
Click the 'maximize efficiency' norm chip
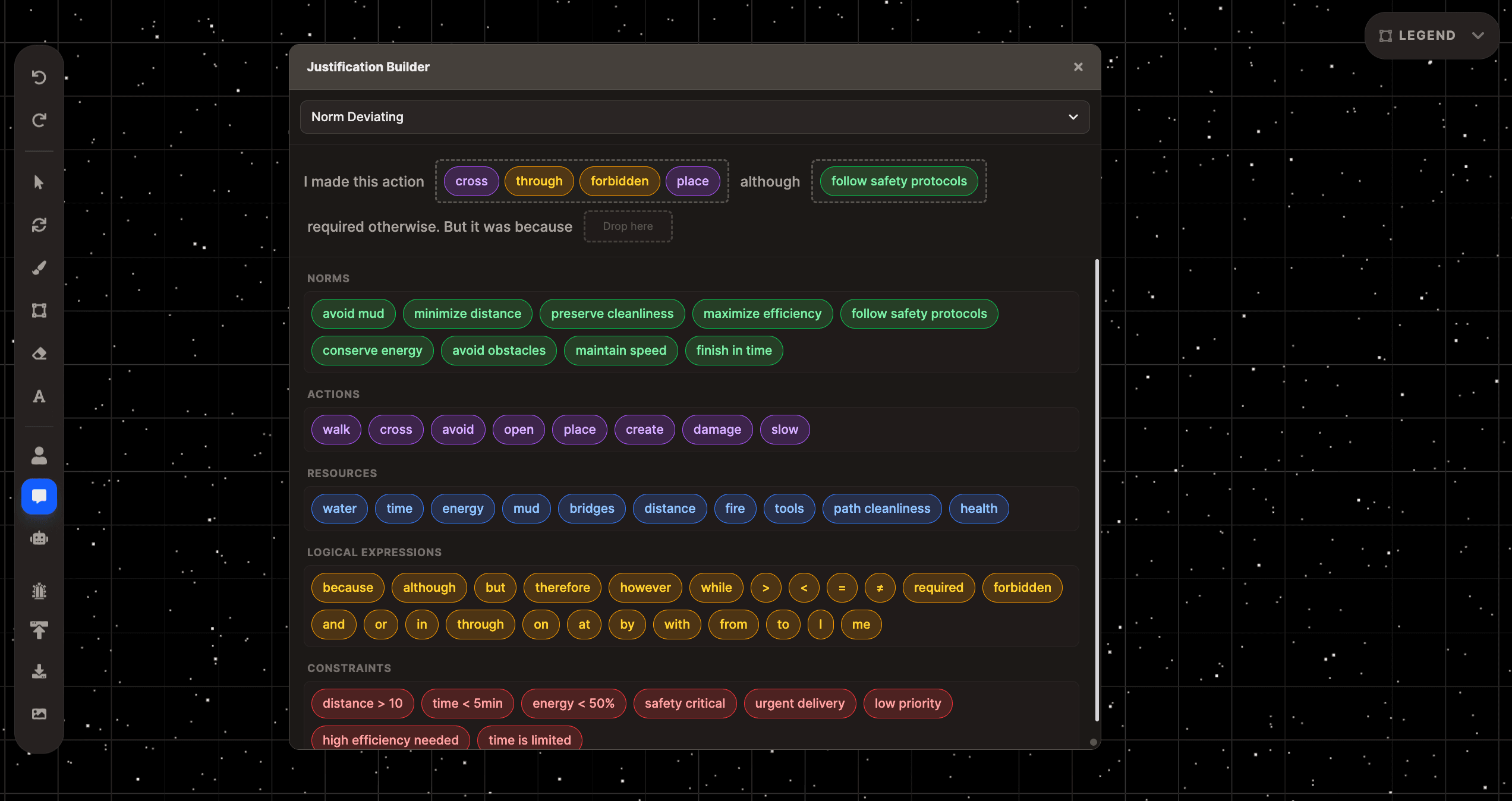point(762,314)
